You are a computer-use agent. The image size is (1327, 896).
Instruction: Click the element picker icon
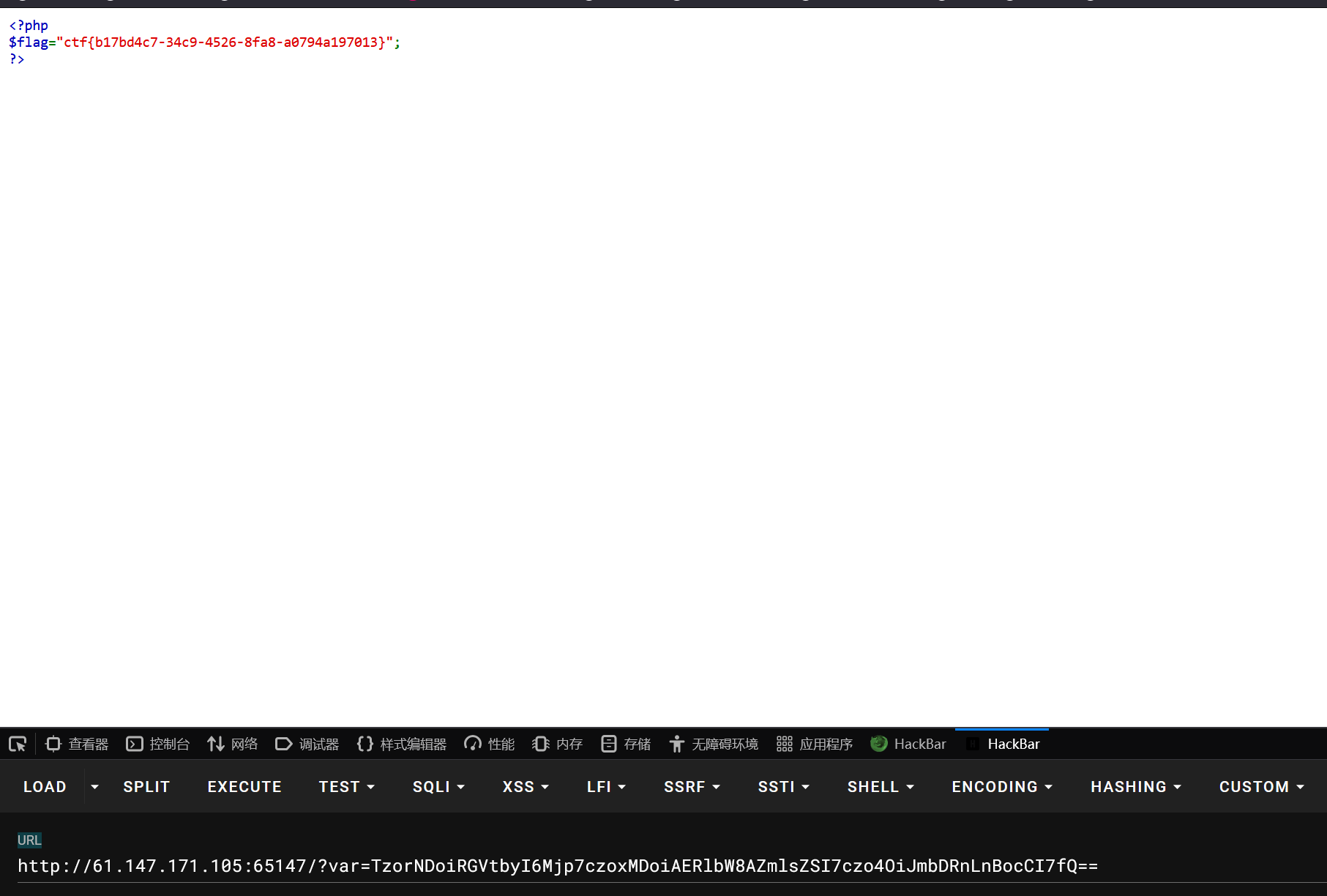coord(18,744)
